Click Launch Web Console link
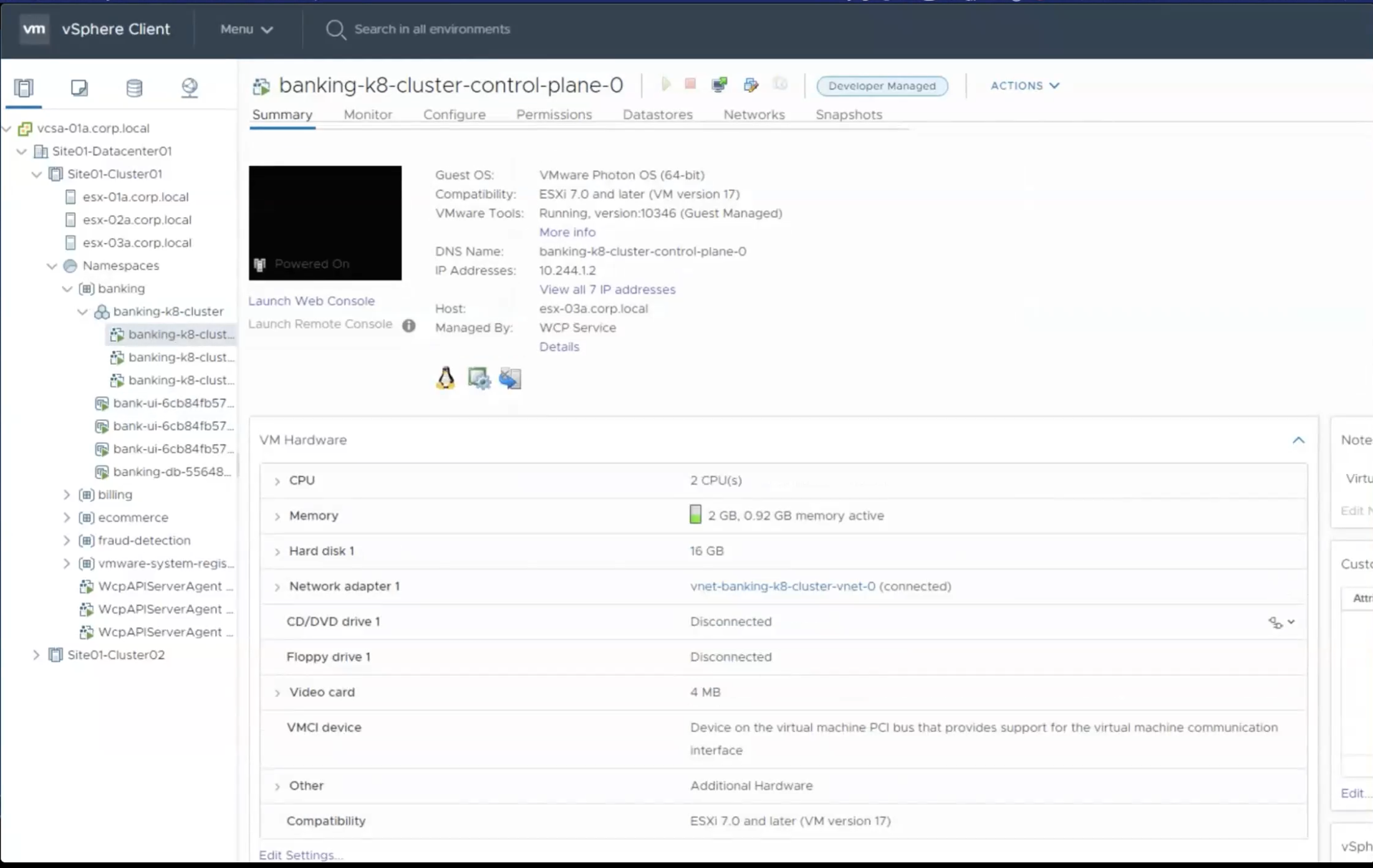The width and height of the screenshot is (1373, 868). click(311, 301)
